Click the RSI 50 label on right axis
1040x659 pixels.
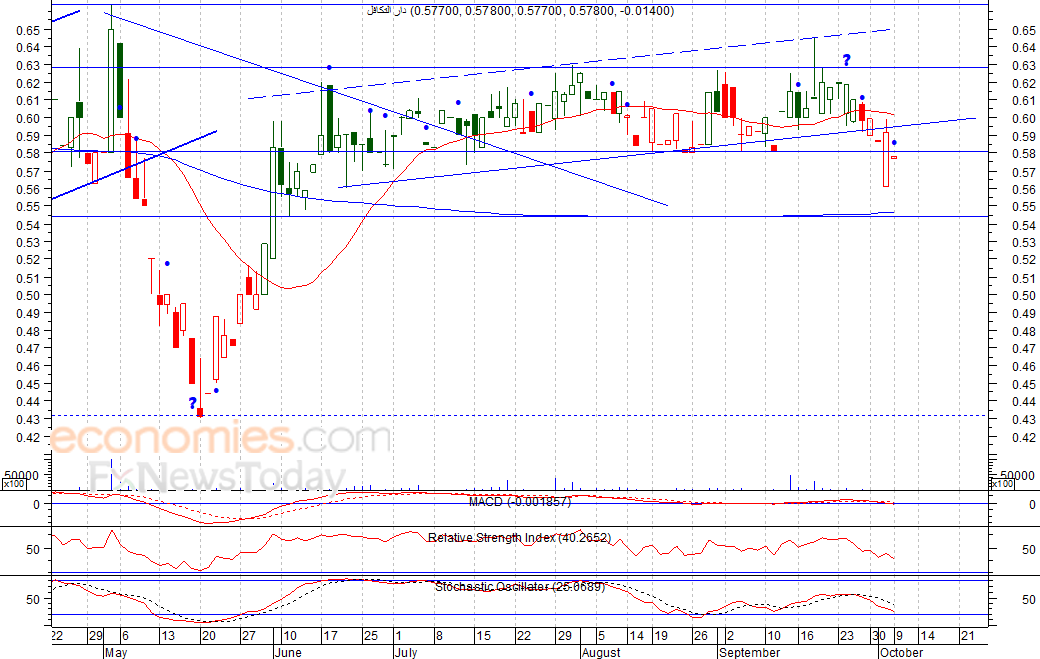point(1029,550)
